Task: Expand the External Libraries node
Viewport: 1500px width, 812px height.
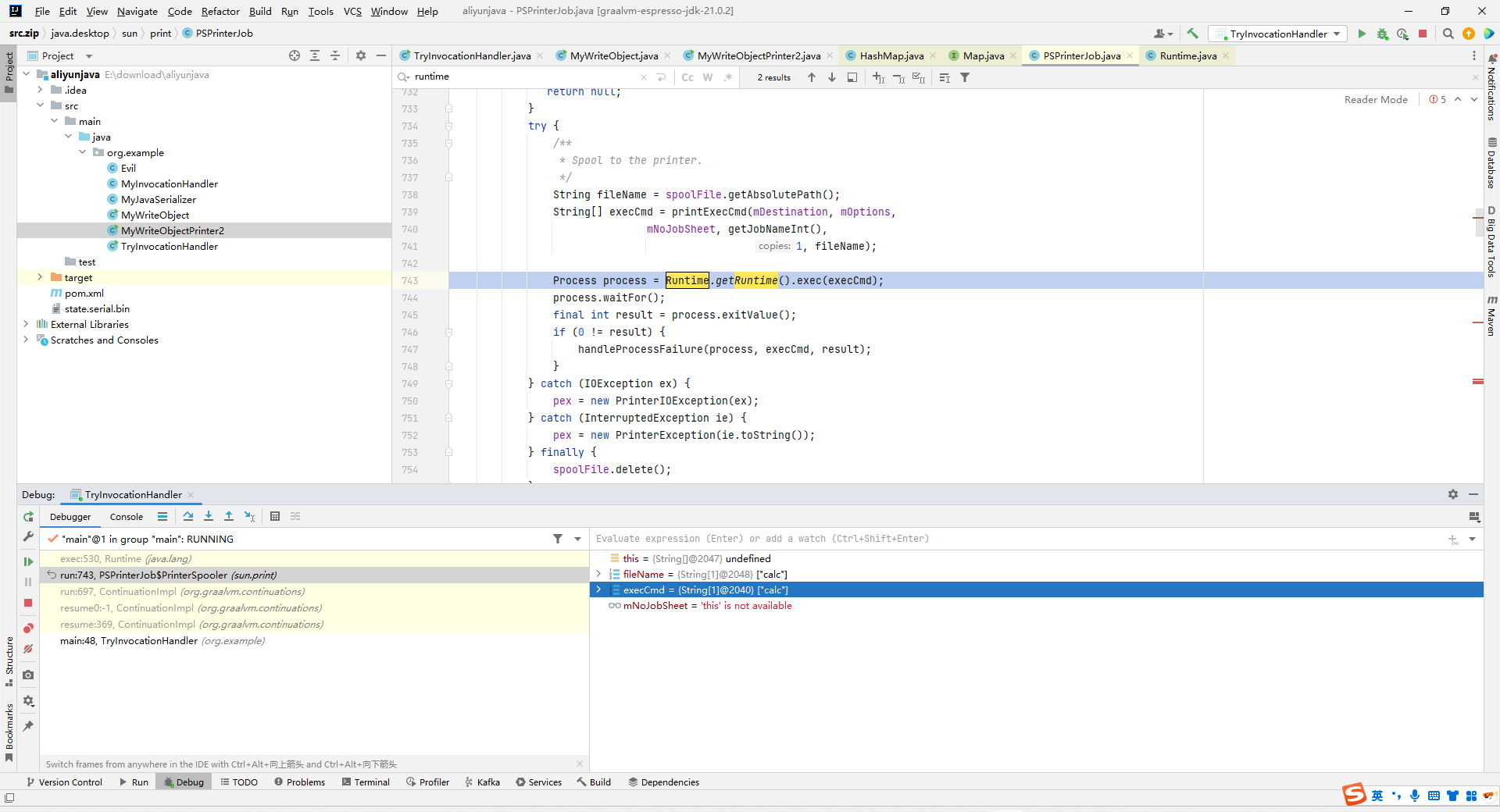Action: pos(26,324)
